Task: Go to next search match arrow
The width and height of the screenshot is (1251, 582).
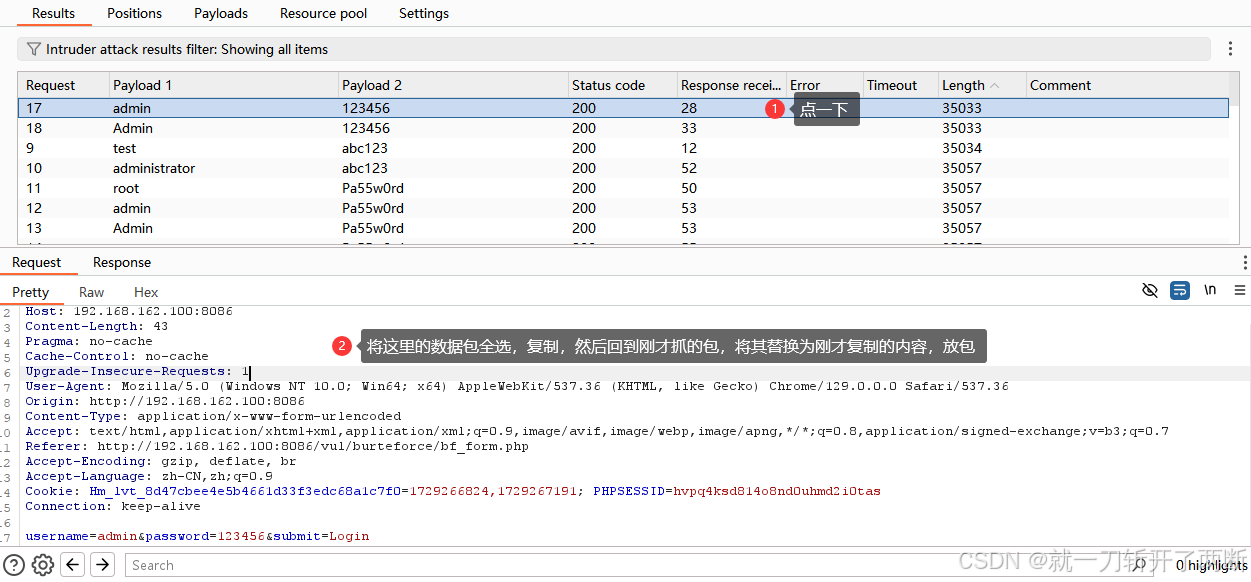Action: [103, 565]
